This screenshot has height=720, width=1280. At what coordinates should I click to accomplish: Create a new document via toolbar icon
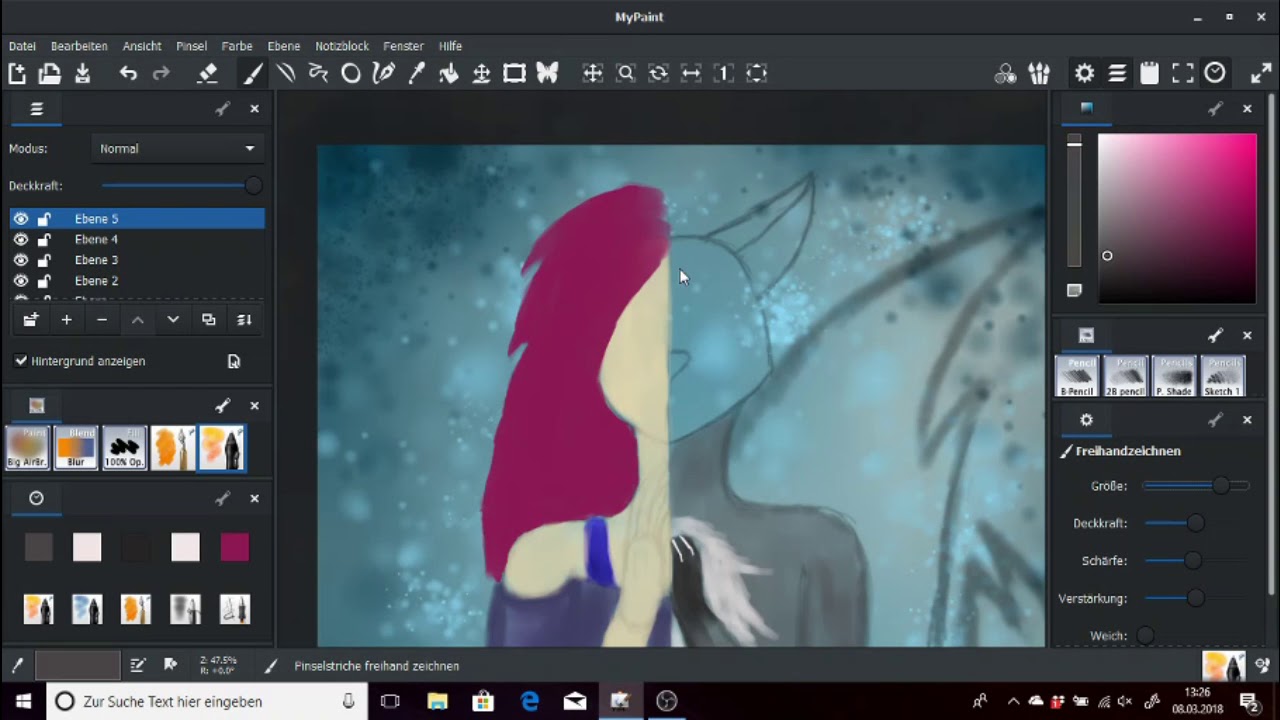[x=17, y=73]
